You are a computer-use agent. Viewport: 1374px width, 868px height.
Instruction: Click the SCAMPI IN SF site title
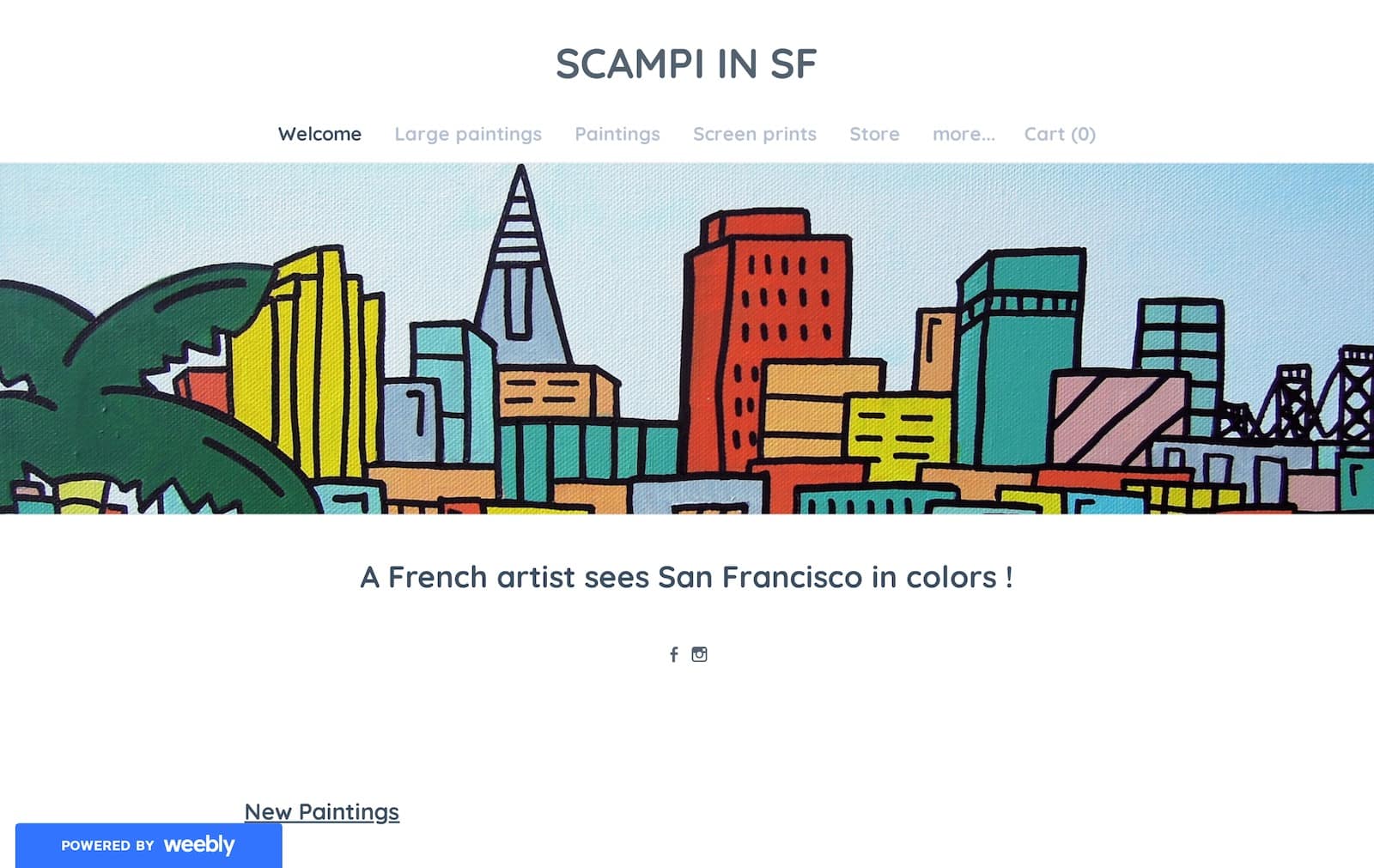(x=686, y=63)
